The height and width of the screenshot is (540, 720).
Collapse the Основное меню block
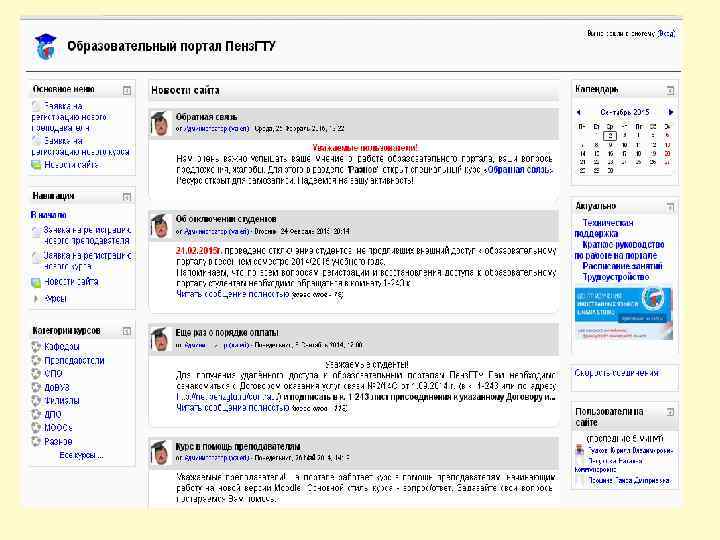tap(127, 90)
